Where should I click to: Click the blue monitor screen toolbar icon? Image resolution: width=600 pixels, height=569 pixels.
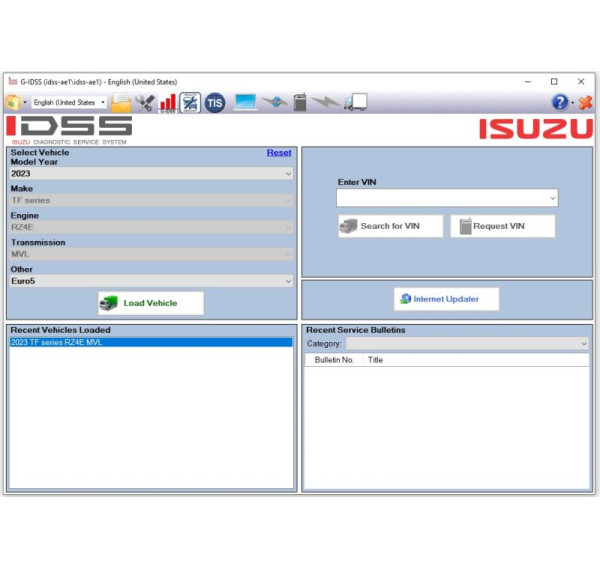point(245,102)
